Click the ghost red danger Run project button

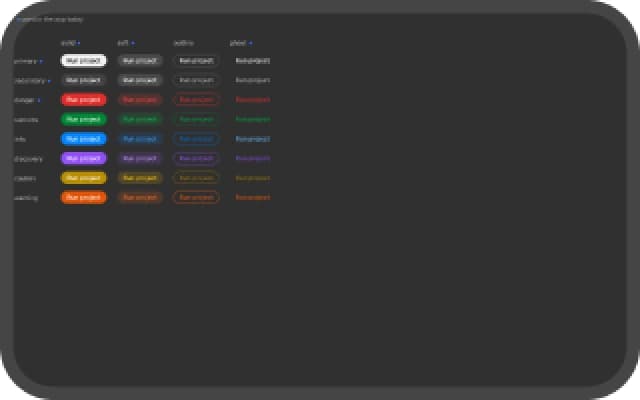[x=253, y=100]
